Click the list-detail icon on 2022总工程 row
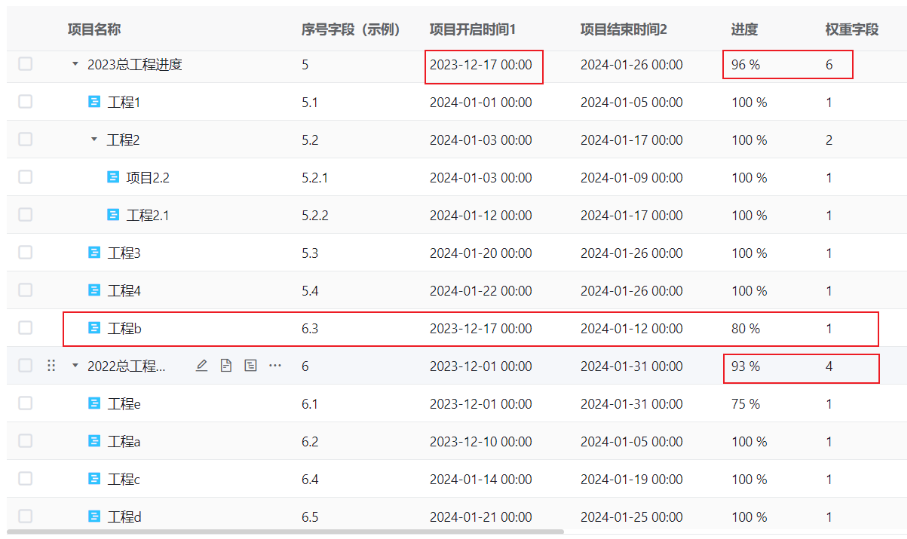 tap(250, 366)
